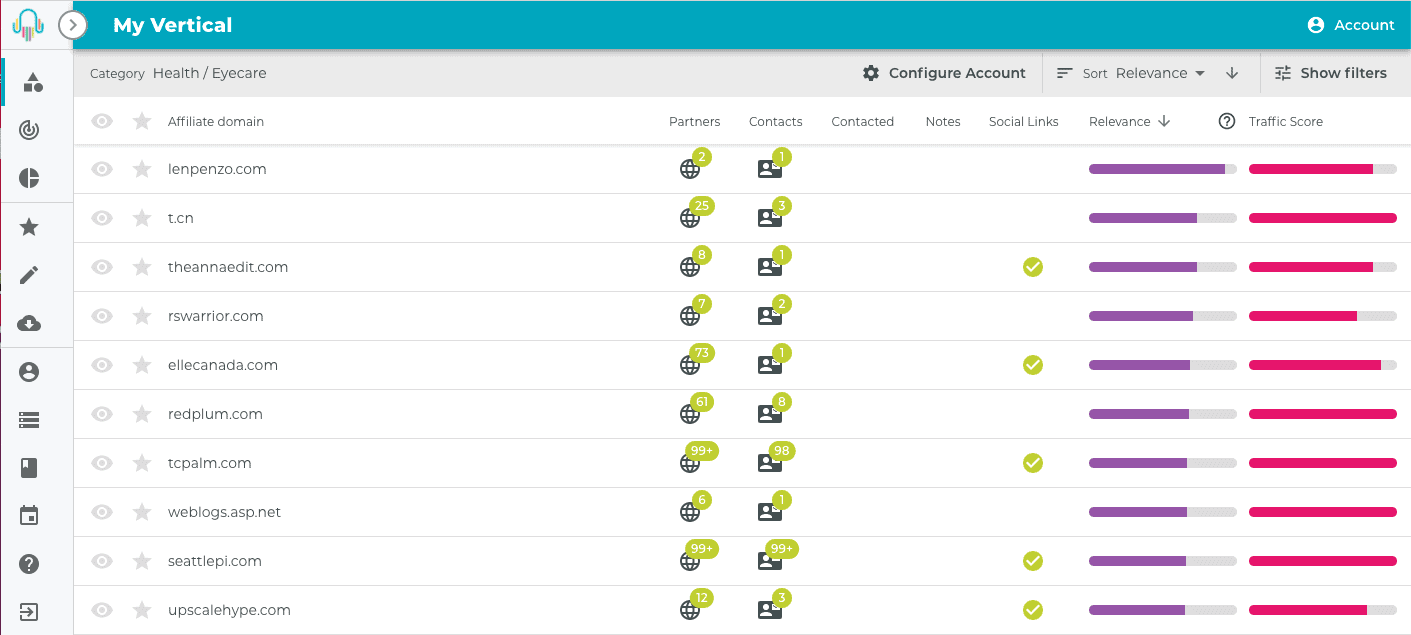Click the Social Links column header
Image resolution: width=1411 pixels, height=635 pixels.
[1024, 121]
